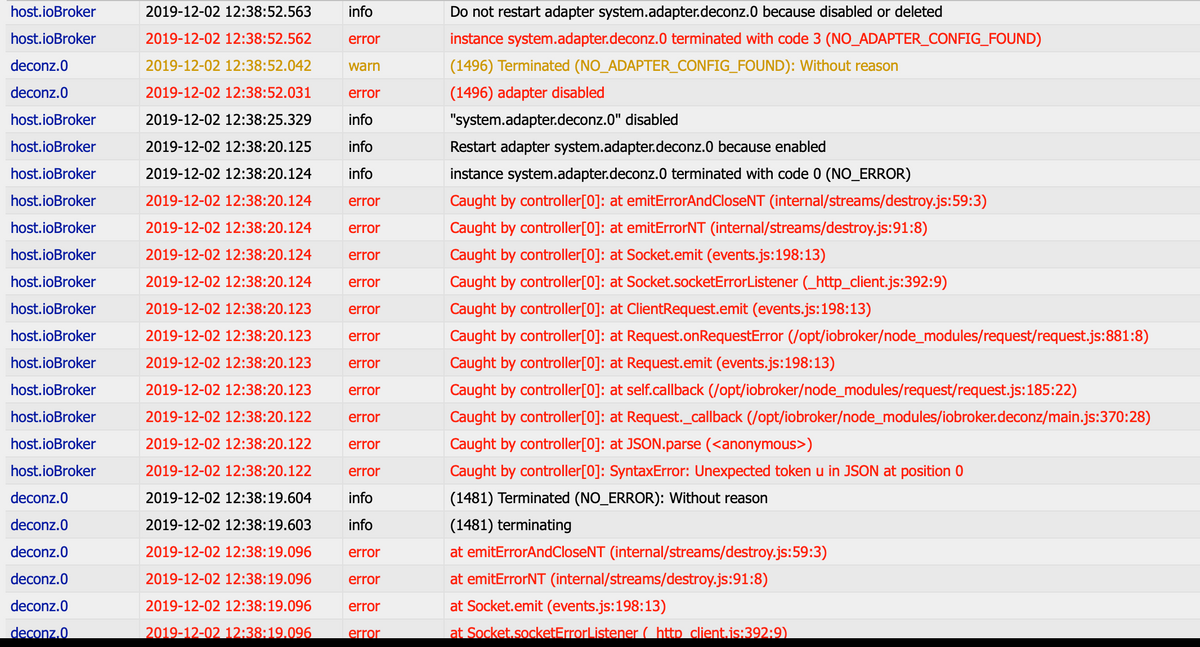Screen dimensions: 1200x647
Task: Select 'Caught by controller[0]: at emitErrorNT' message
Action: (689, 228)
